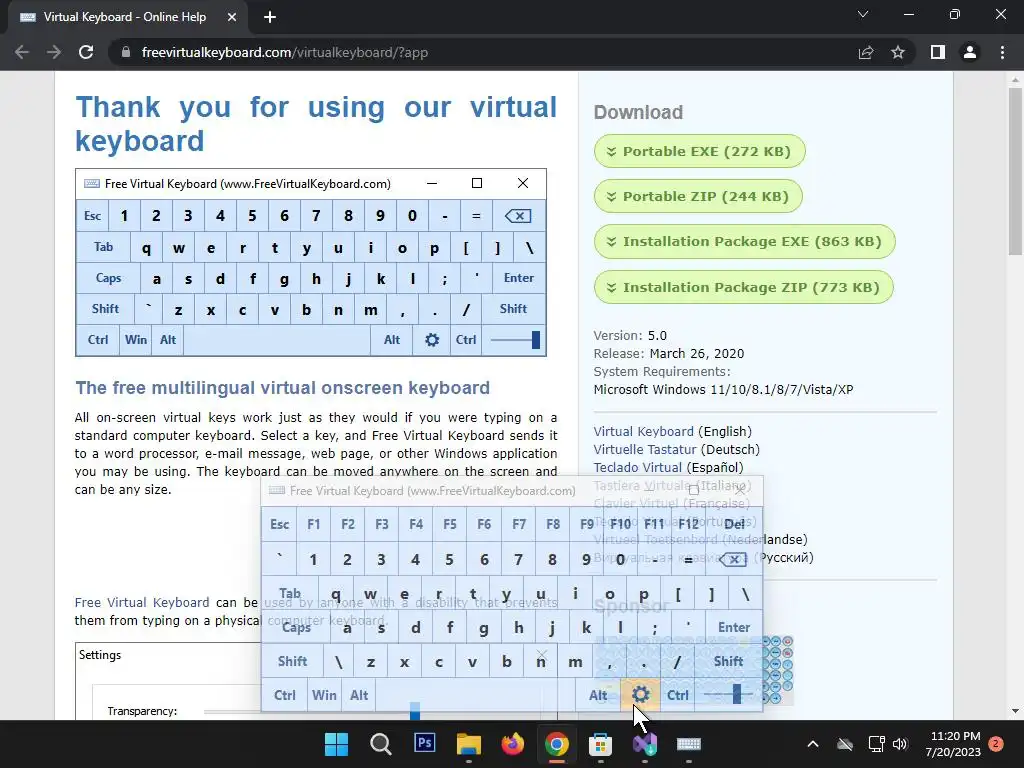Open the tab search chevron in the title bar
This screenshot has width=1024, height=768.
point(863,14)
